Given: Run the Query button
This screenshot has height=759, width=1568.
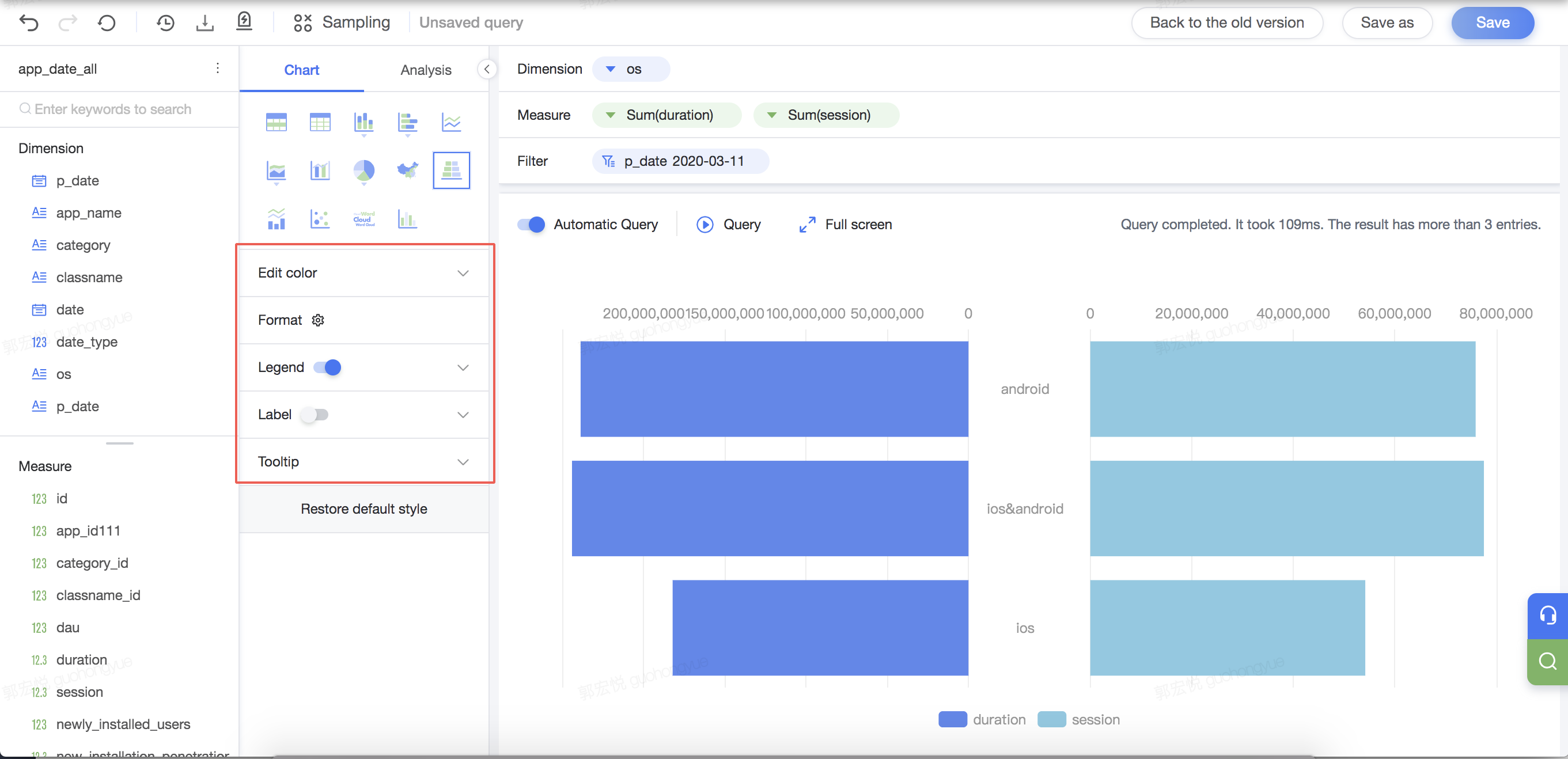Looking at the screenshot, I should point(729,225).
